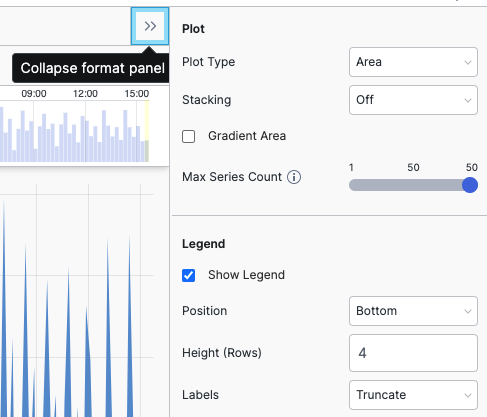Click the Height (Rows) input field
This screenshot has width=487, height=417.
(x=413, y=353)
